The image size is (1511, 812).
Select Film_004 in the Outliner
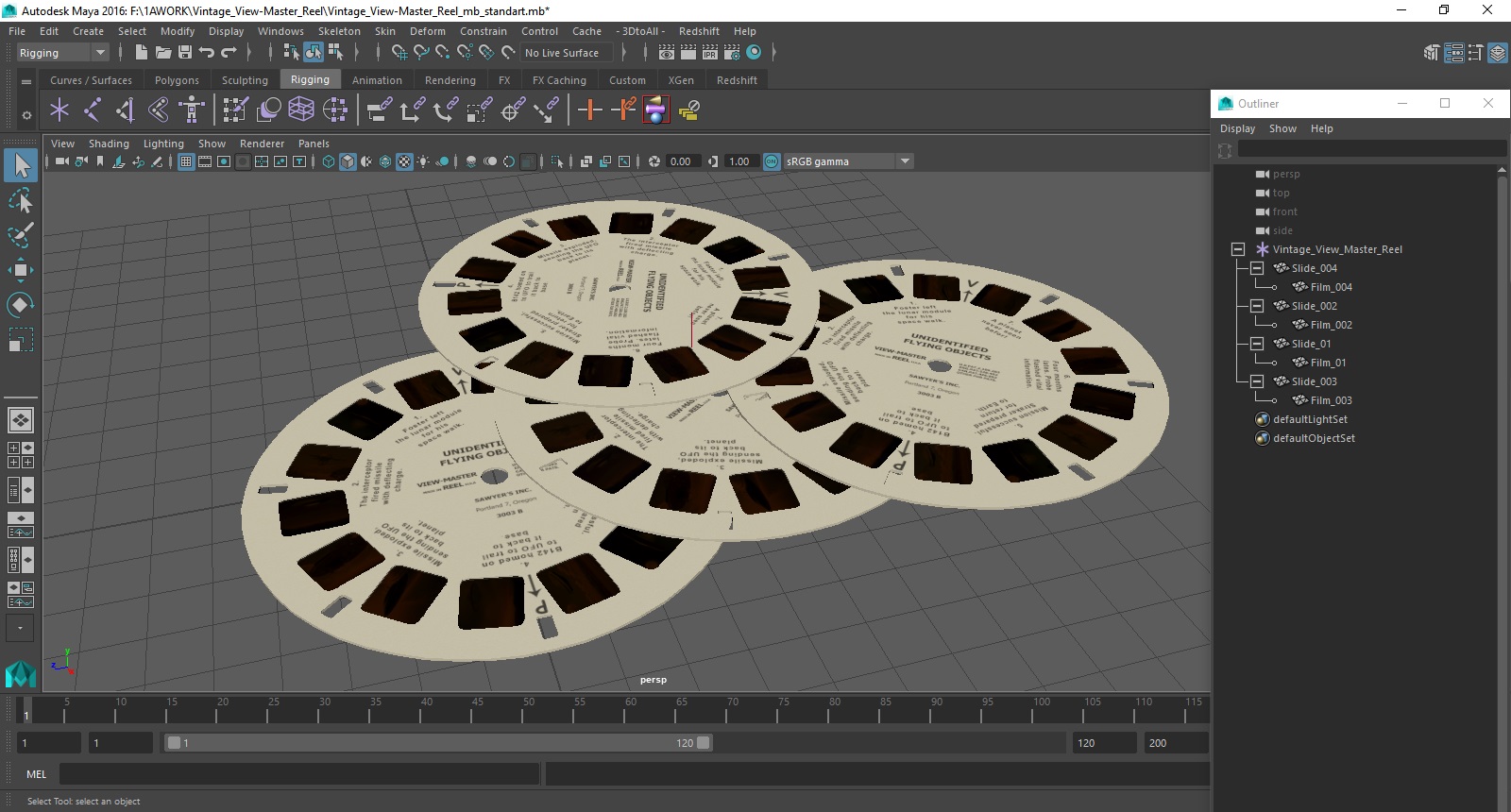1331,287
